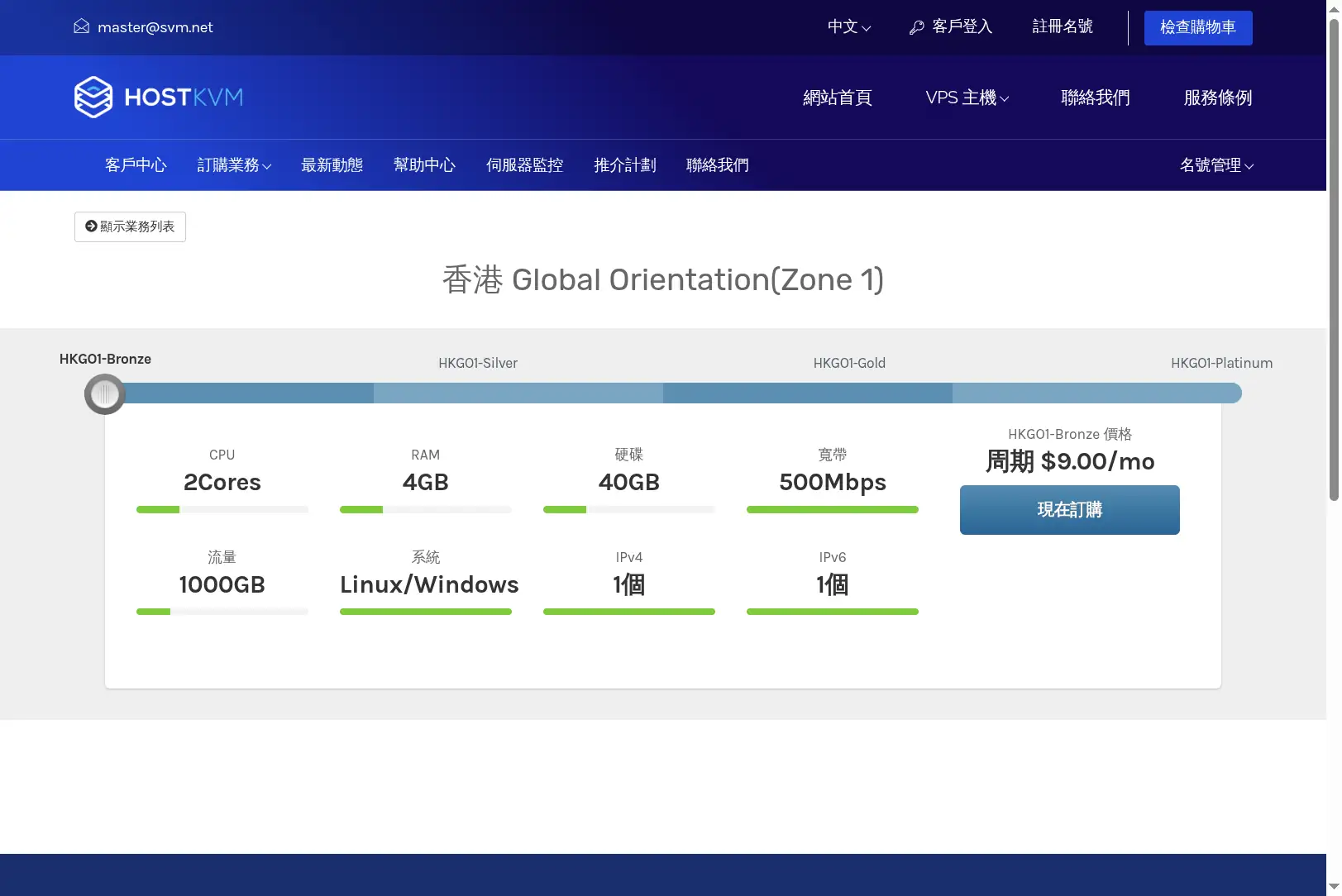Click the plan slider round handle
Image resolution: width=1342 pixels, height=896 pixels.
(105, 394)
